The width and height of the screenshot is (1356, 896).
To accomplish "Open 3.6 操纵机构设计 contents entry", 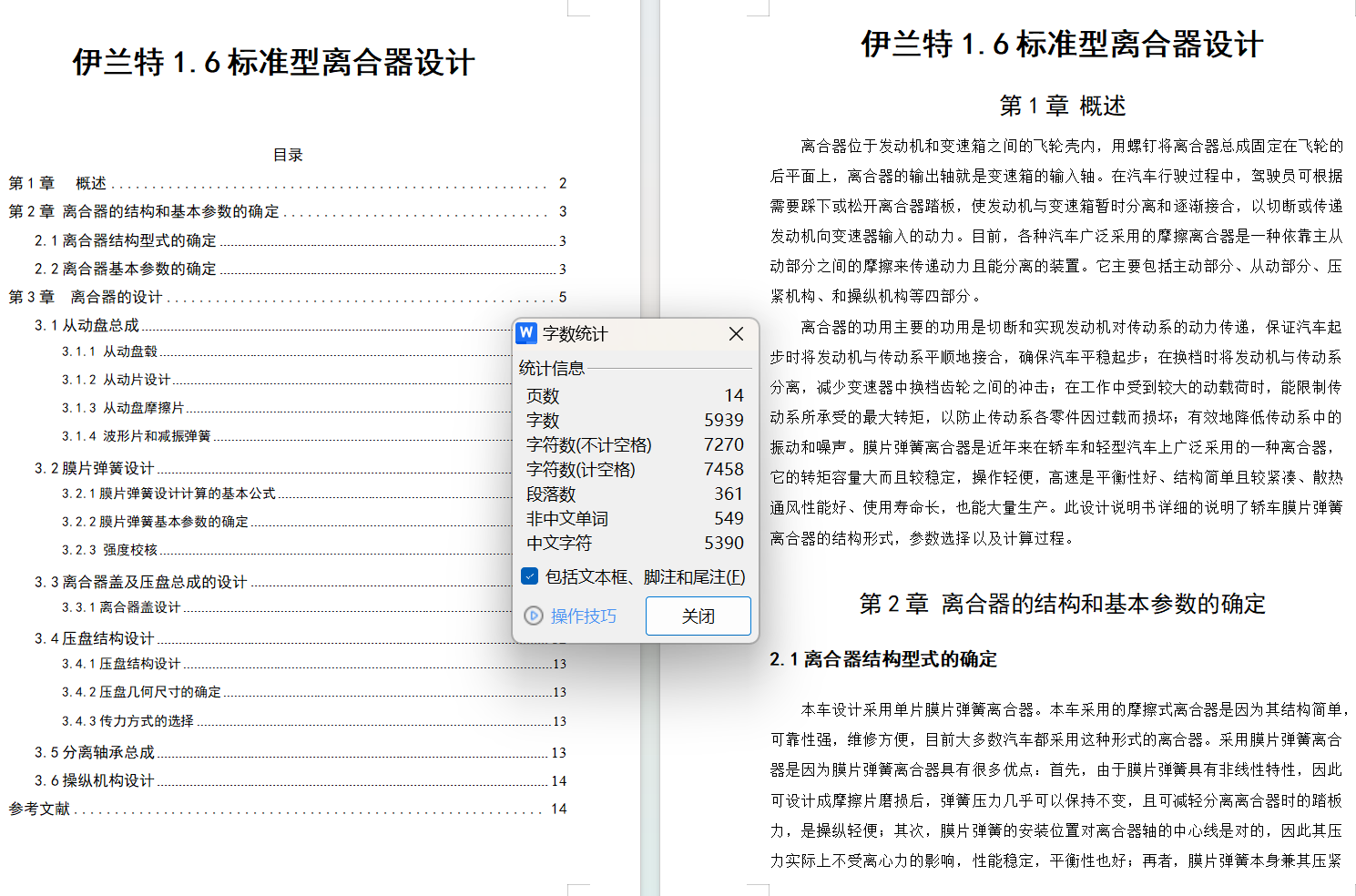I will click(95, 780).
